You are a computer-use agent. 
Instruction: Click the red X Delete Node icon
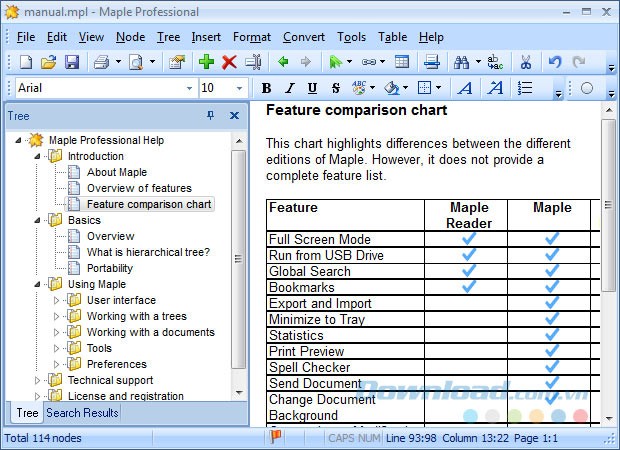[229, 62]
